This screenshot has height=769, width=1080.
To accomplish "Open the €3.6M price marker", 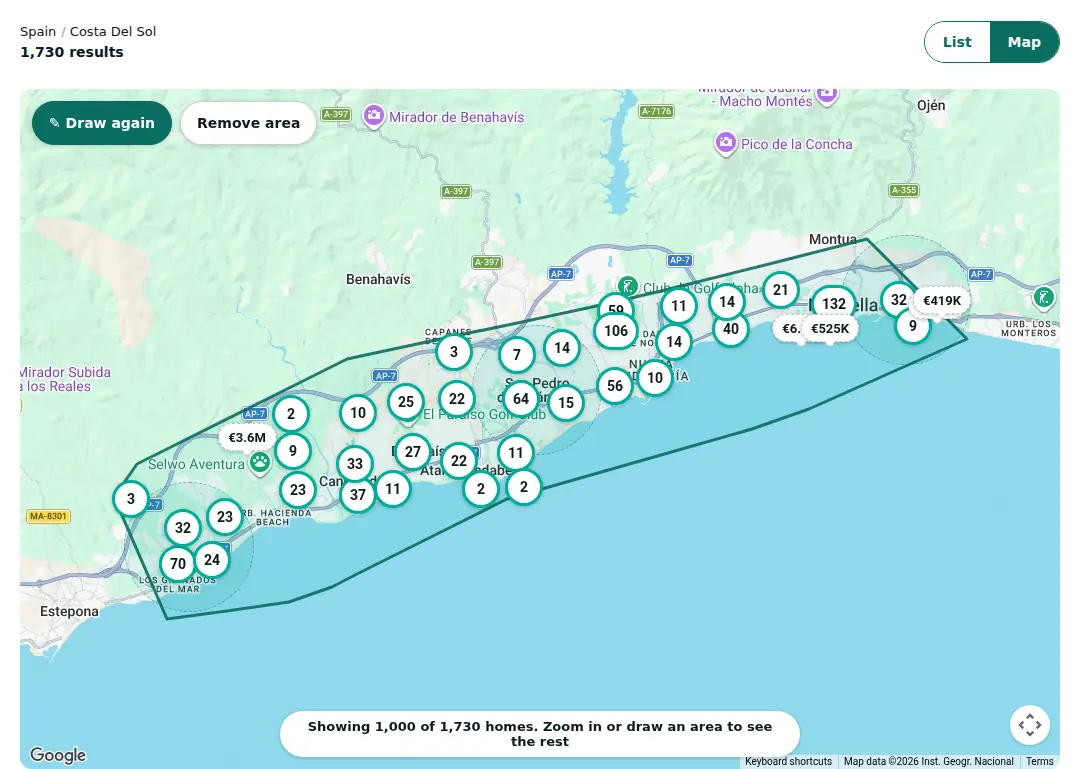I will tap(247, 438).
